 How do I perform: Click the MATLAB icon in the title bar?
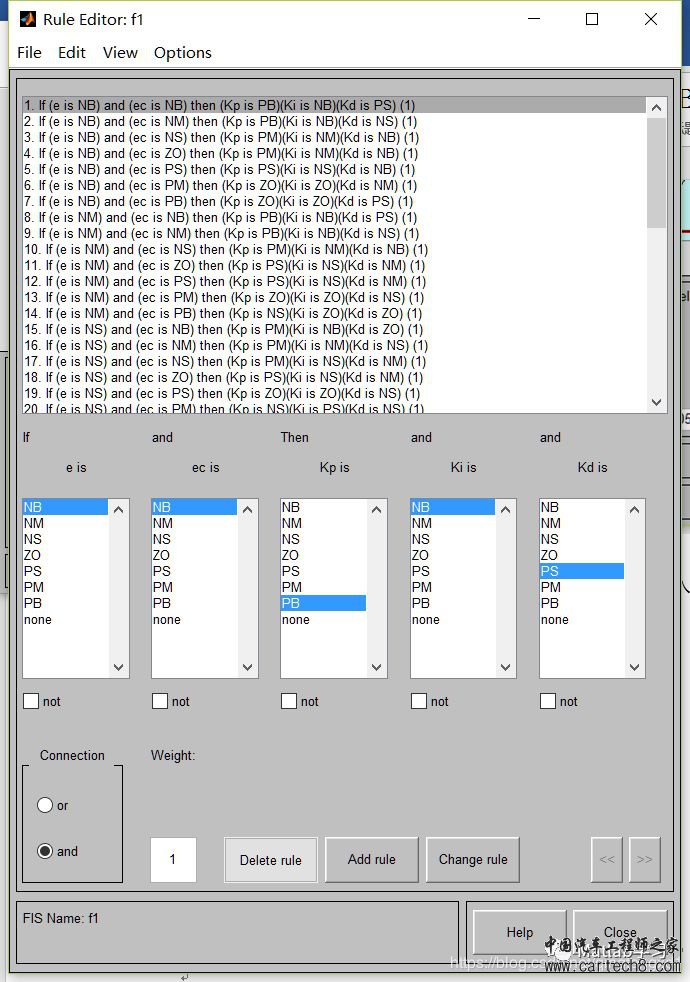pos(28,19)
